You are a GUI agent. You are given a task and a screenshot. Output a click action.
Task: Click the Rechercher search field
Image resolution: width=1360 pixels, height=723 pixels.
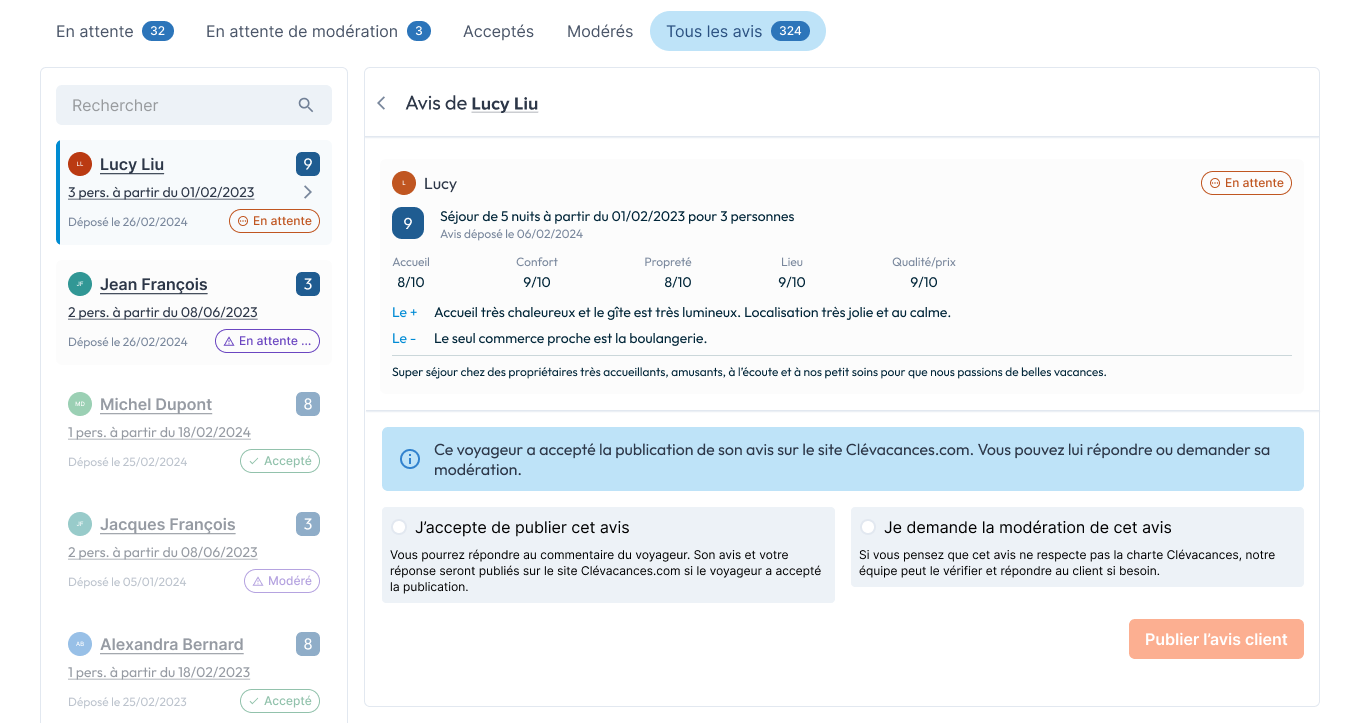(x=194, y=105)
